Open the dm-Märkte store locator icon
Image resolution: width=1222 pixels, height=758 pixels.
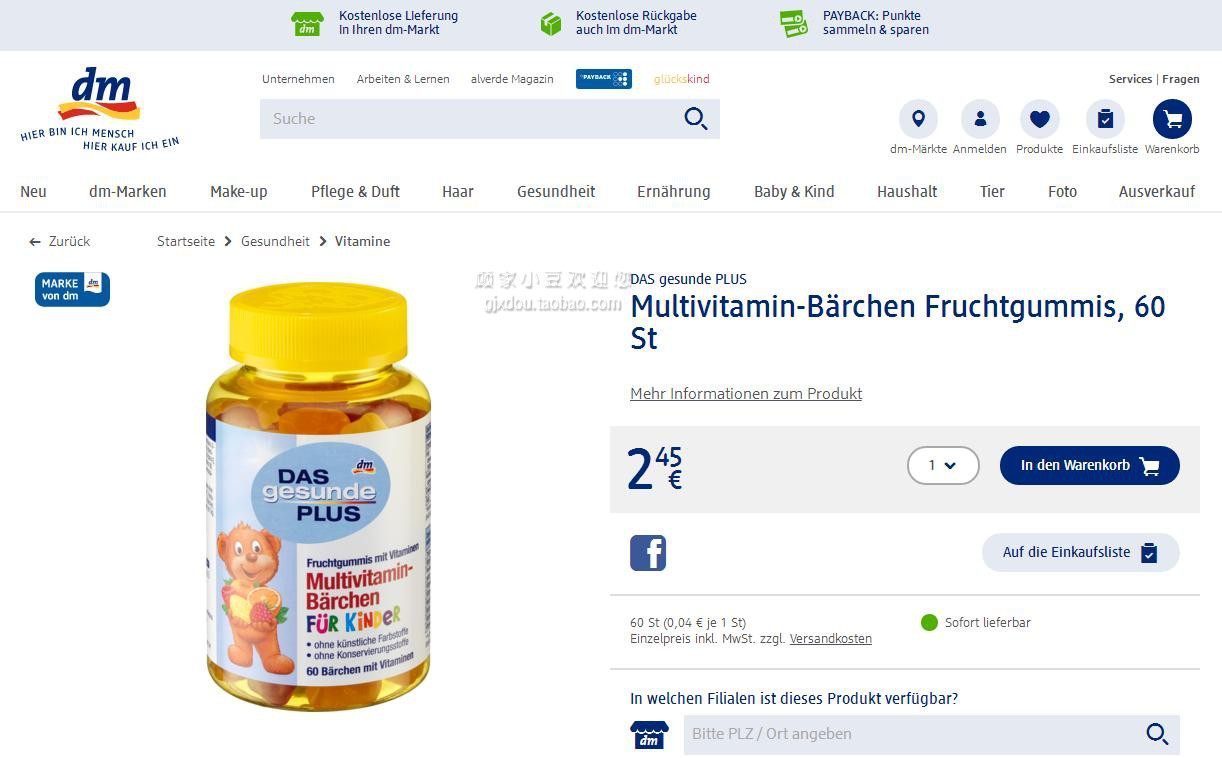point(918,119)
